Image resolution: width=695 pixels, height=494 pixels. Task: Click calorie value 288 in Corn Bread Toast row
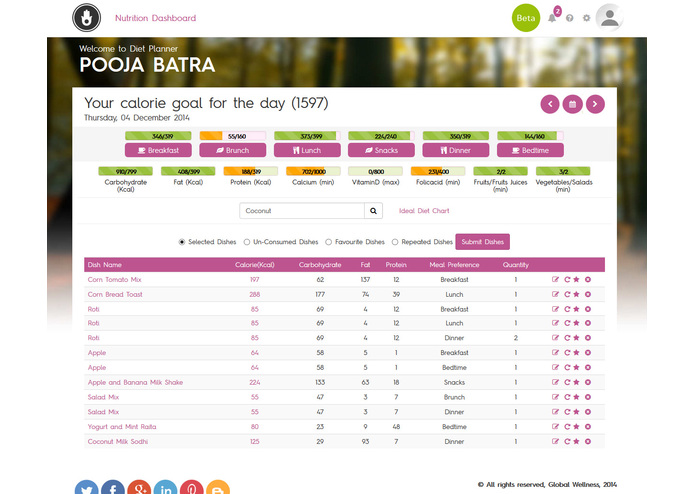tap(254, 294)
